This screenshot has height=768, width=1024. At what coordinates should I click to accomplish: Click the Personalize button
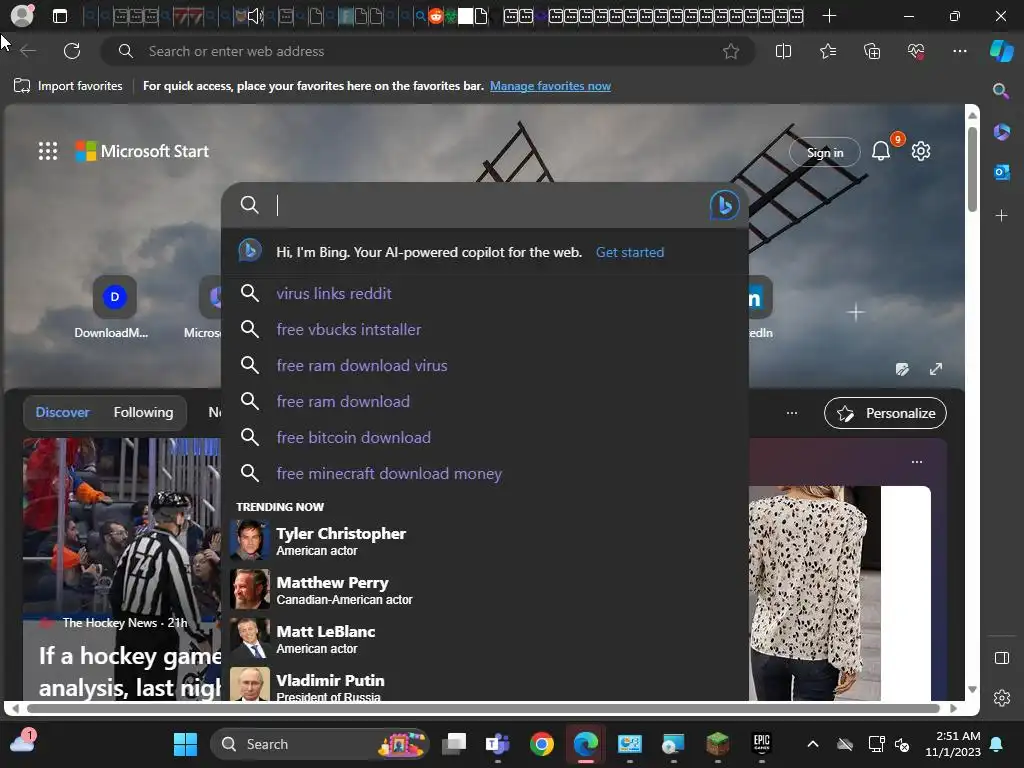[885, 413]
